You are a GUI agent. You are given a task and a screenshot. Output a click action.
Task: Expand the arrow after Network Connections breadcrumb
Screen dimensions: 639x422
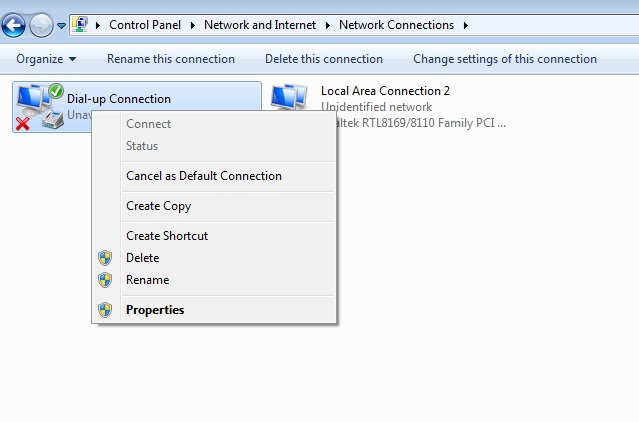coord(465,25)
